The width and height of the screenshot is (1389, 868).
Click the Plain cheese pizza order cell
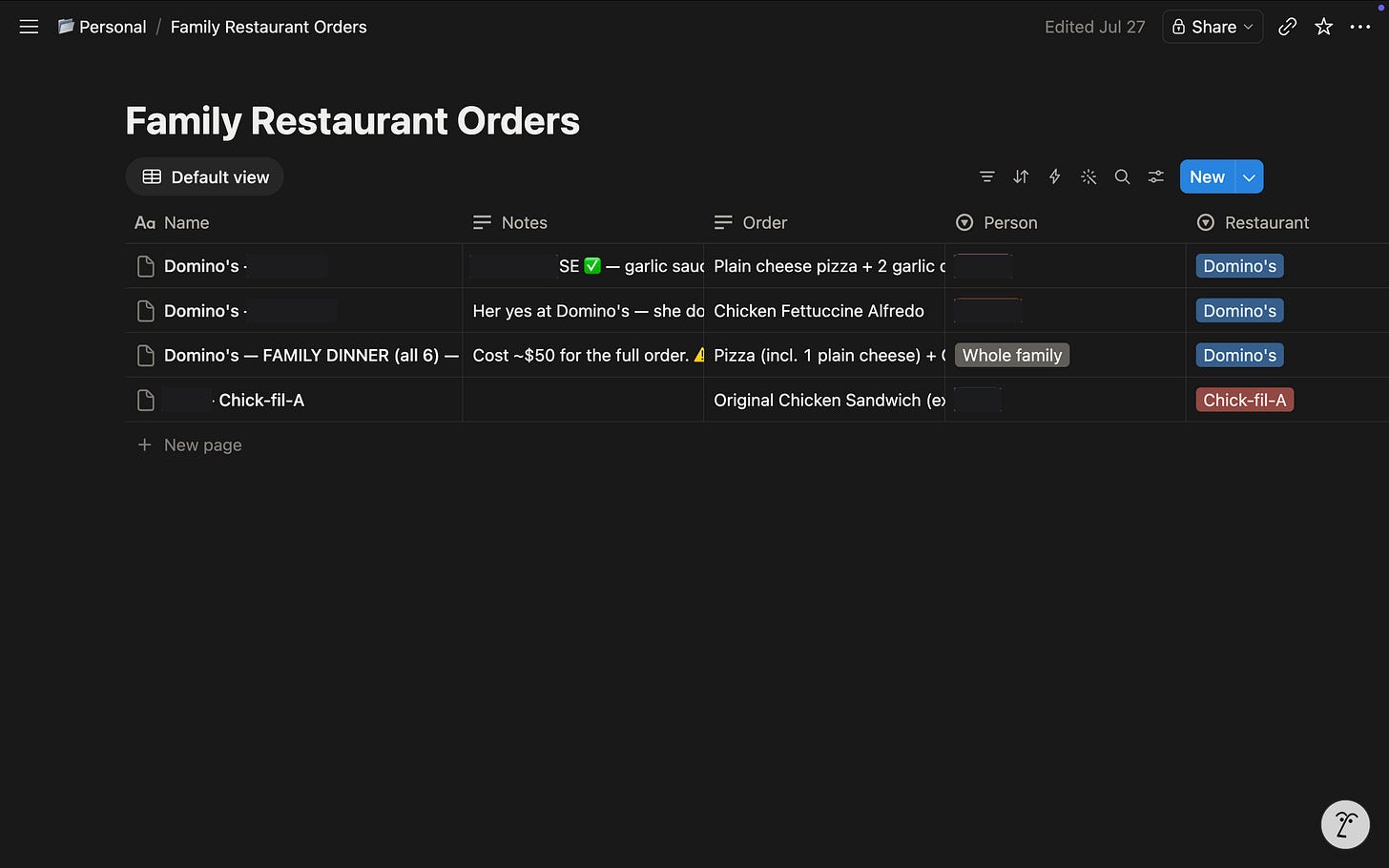824,266
